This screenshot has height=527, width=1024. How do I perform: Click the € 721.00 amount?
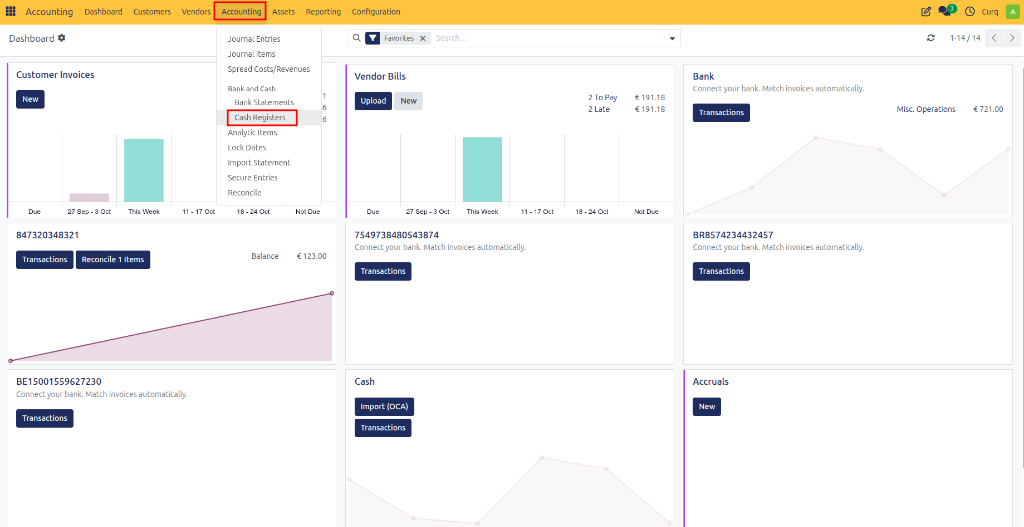988,110
